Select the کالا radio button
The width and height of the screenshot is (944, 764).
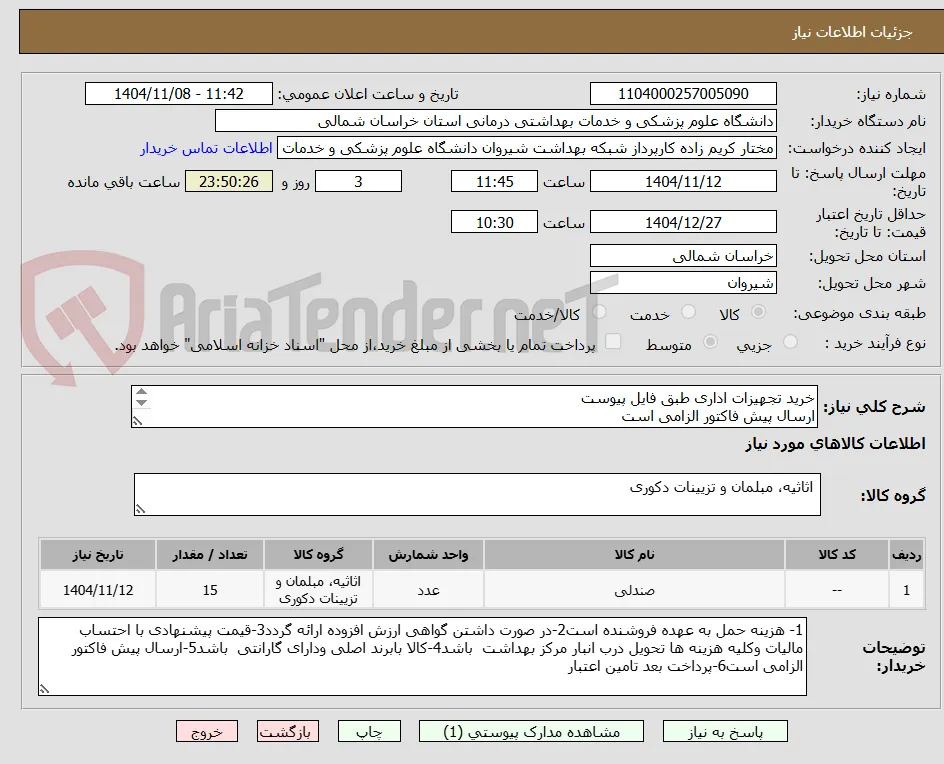(x=759, y=312)
